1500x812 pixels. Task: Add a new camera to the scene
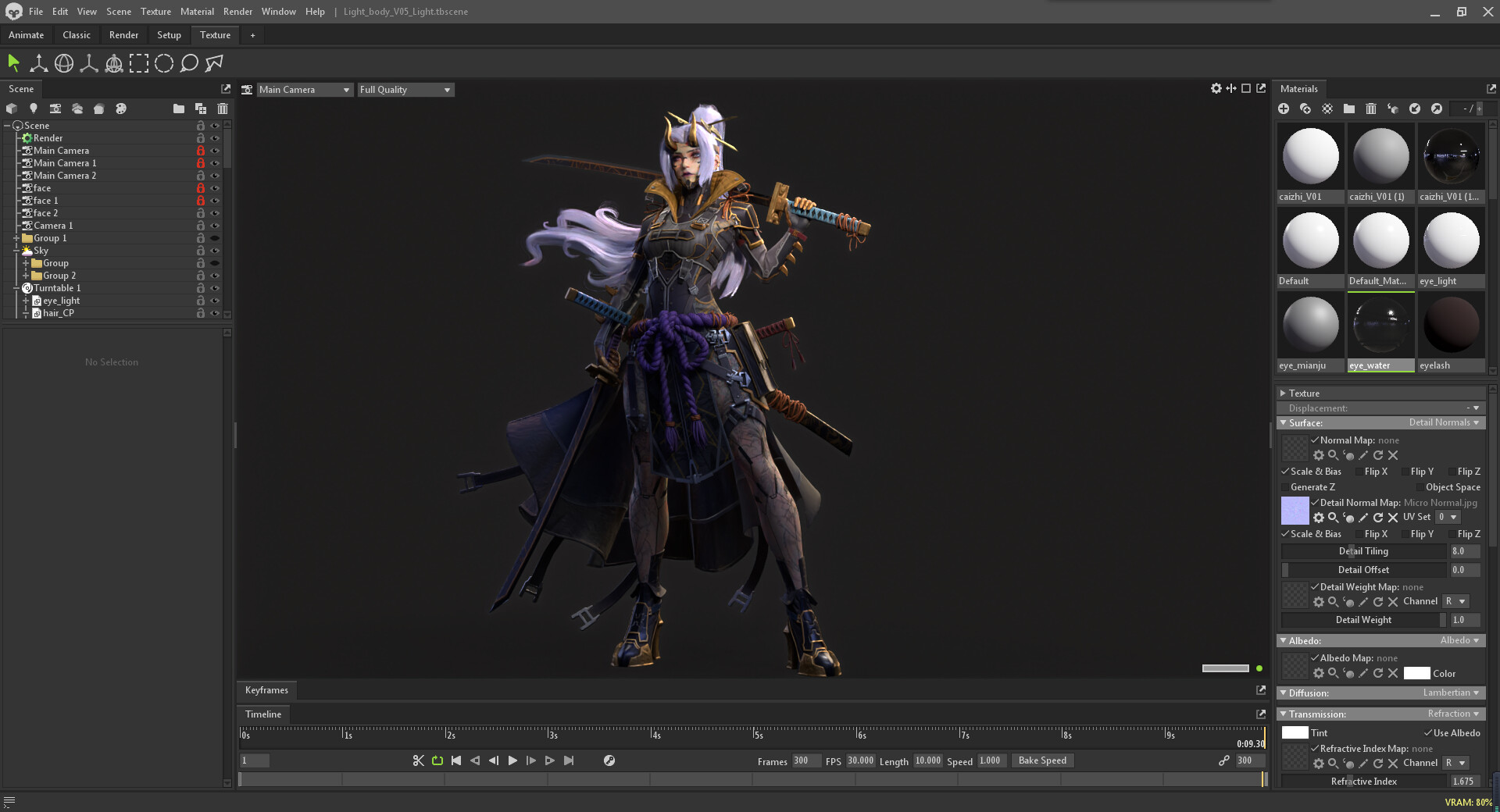pos(55,109)
